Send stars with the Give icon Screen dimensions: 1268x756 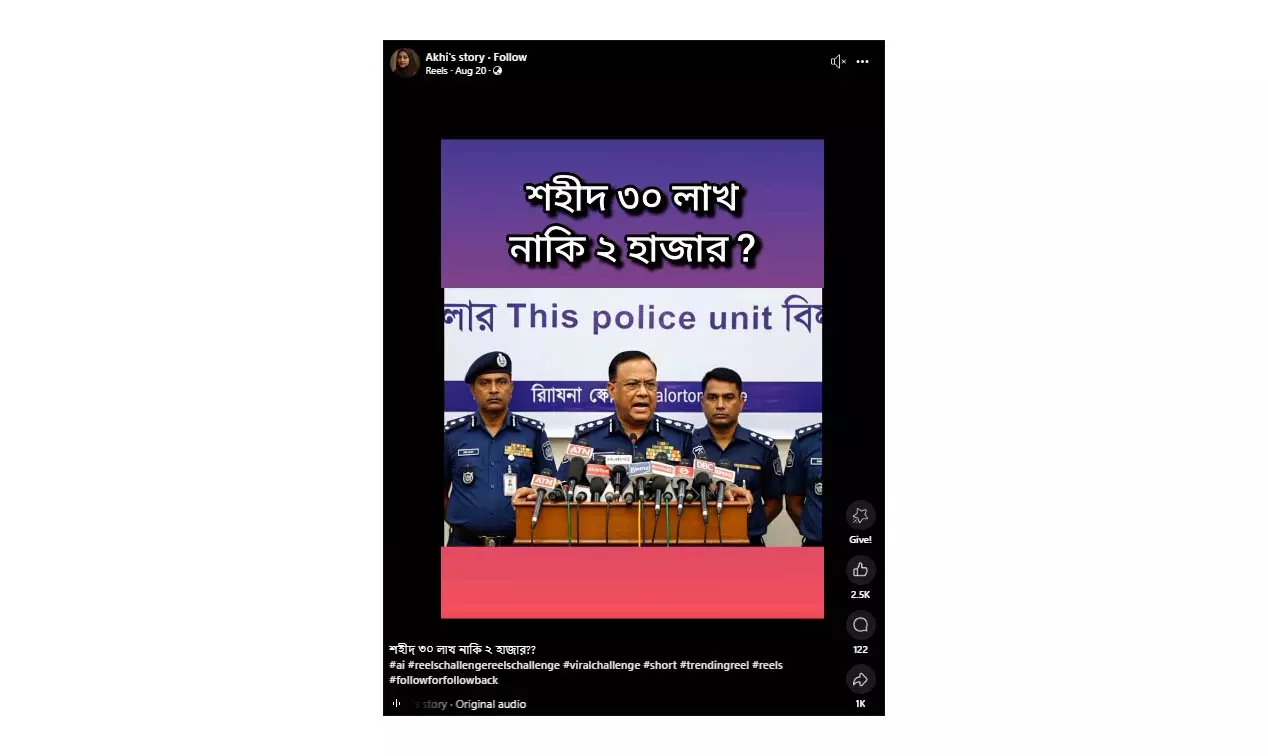pos(860,516)
